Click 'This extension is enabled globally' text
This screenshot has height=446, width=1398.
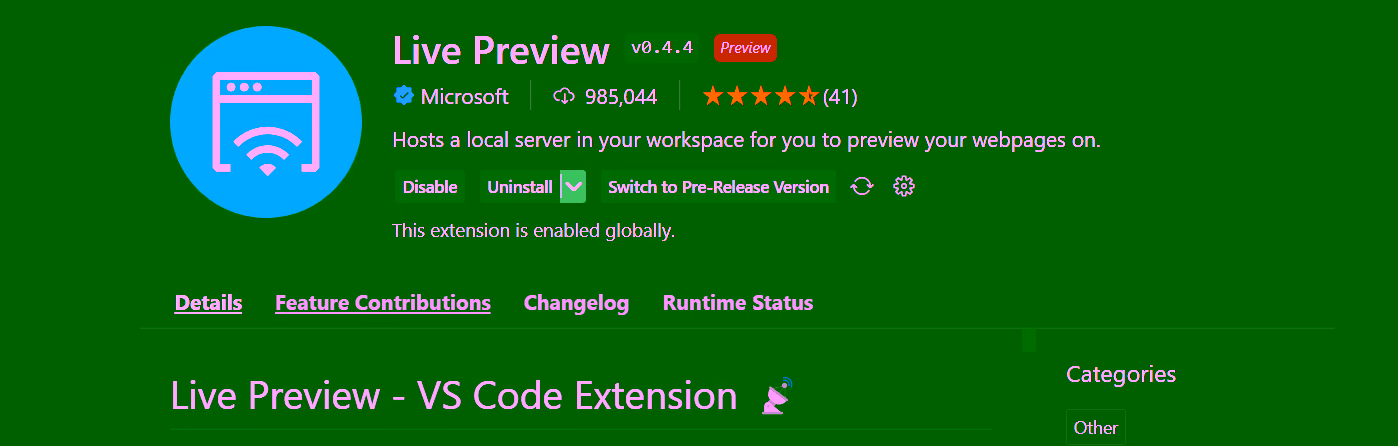coord(534,231)
